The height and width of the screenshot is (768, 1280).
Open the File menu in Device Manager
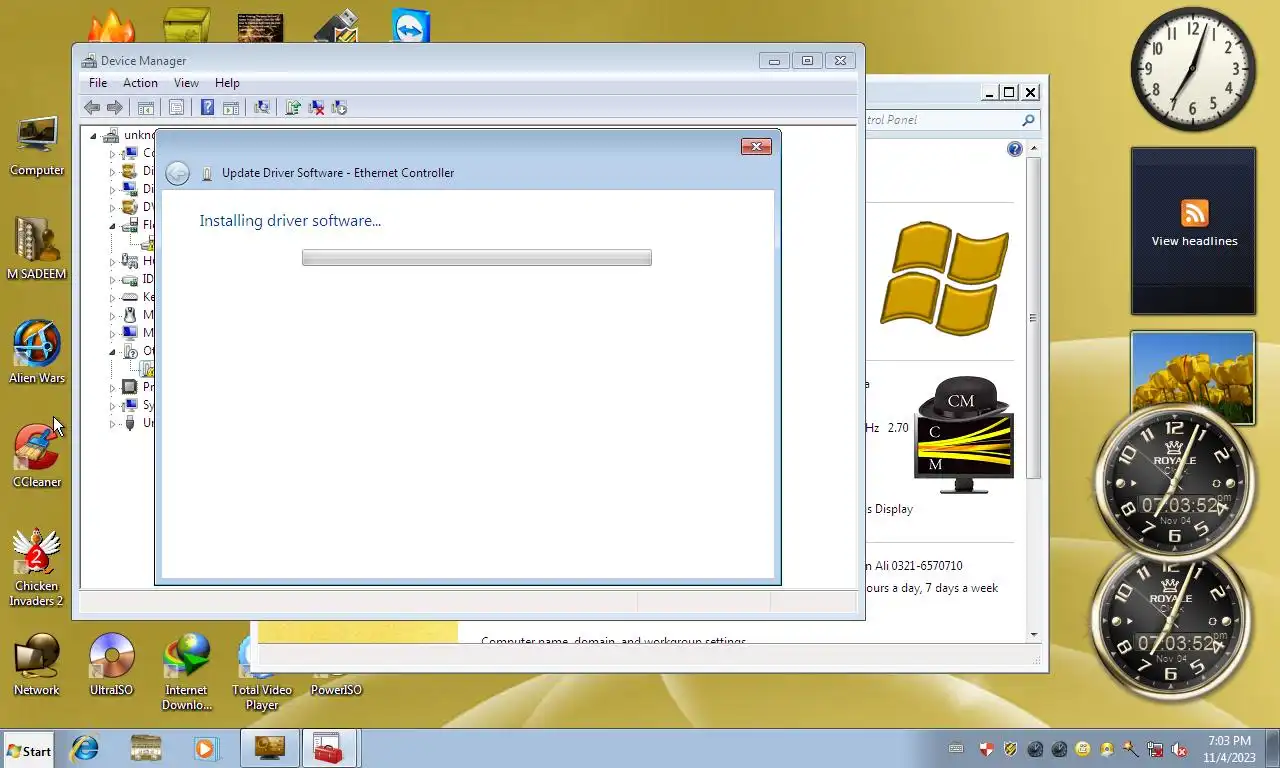pos(98,83)
